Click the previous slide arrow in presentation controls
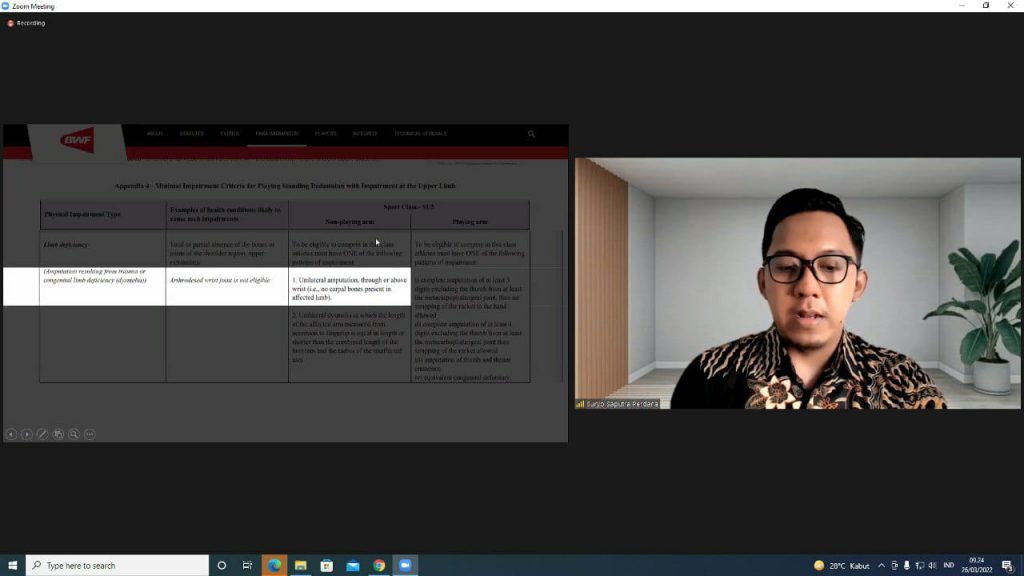 coord(11,434)
